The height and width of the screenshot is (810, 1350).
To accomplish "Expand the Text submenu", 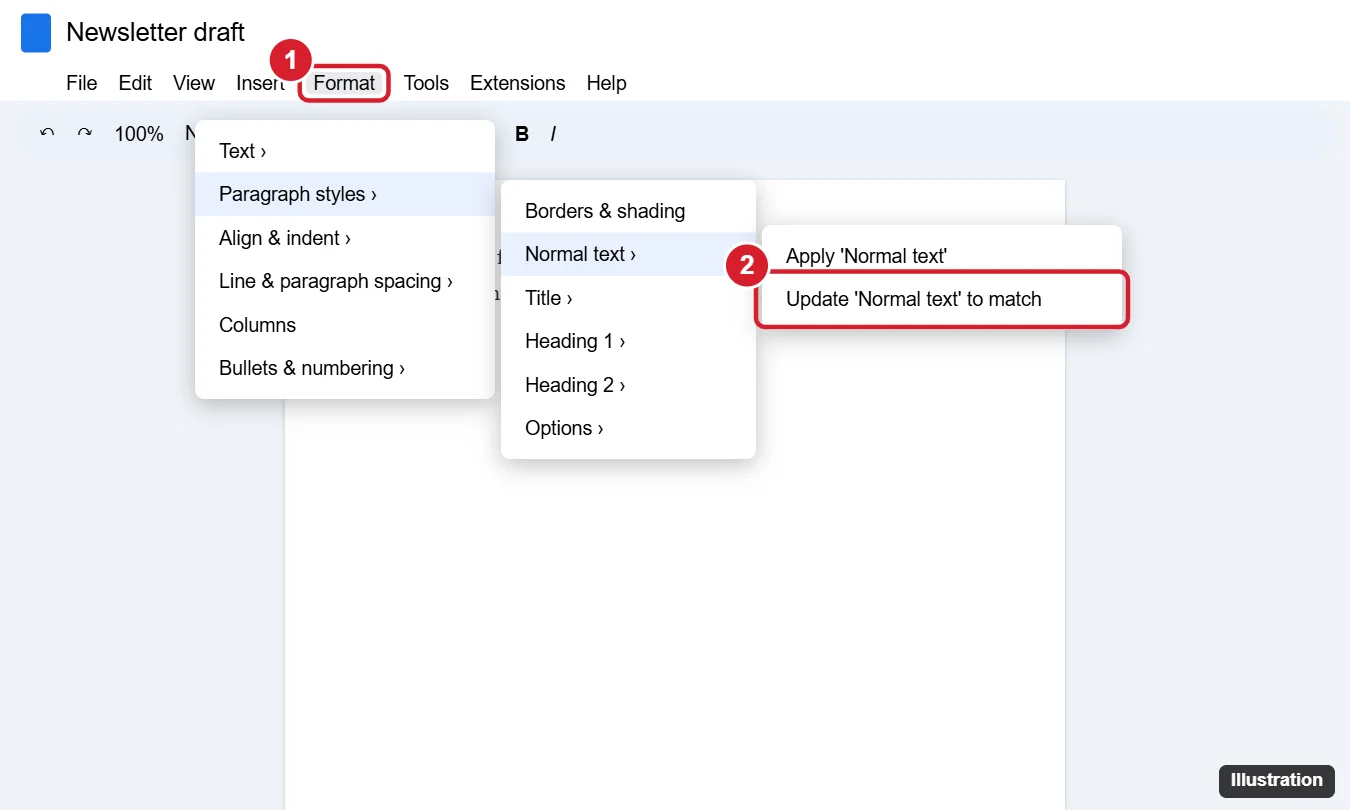I will coord(345,151).
